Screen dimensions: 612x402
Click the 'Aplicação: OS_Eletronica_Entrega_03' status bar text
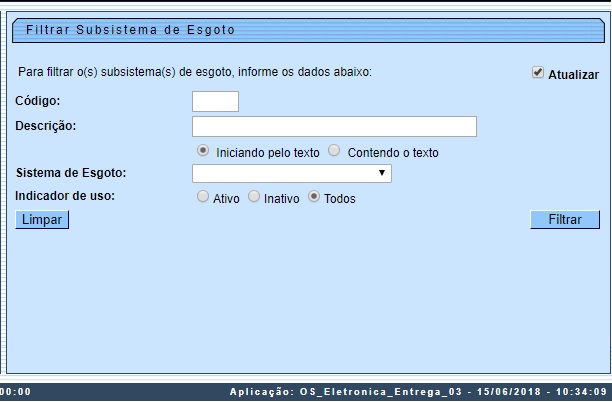(x=346, y=391)
